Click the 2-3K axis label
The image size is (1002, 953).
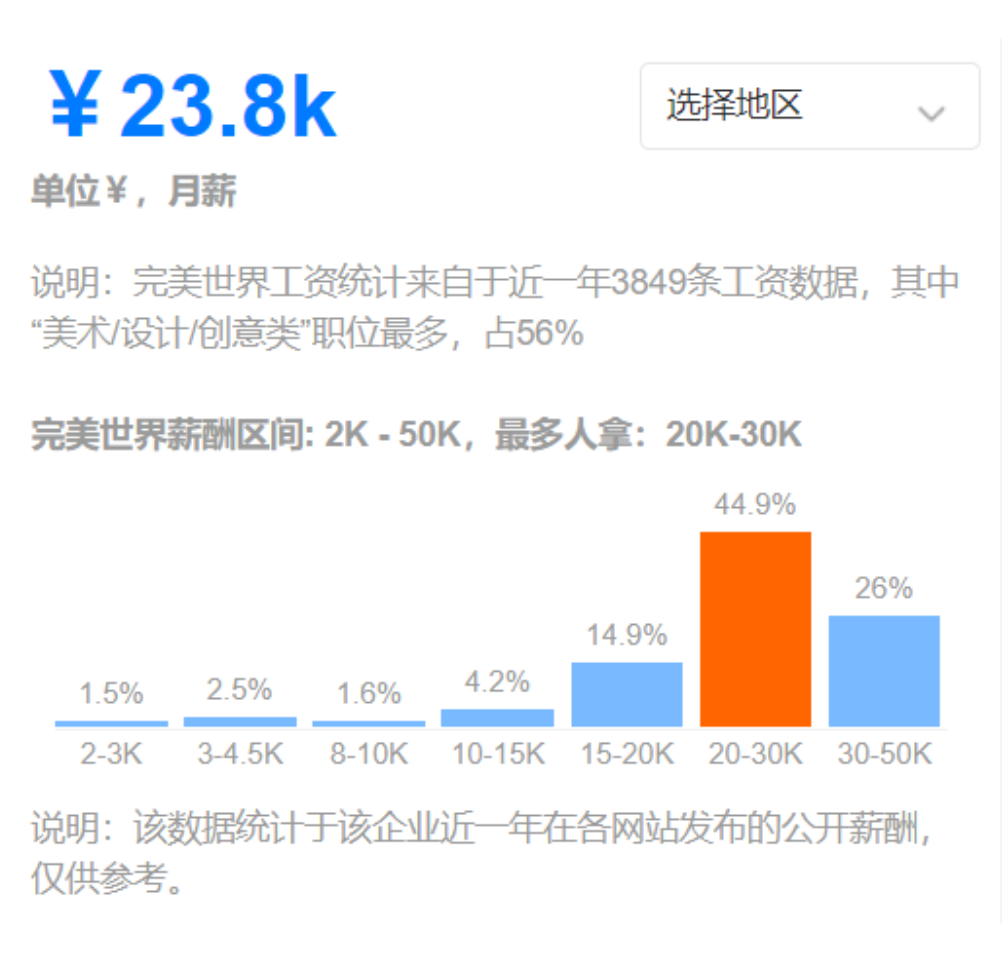click(111, 754)
